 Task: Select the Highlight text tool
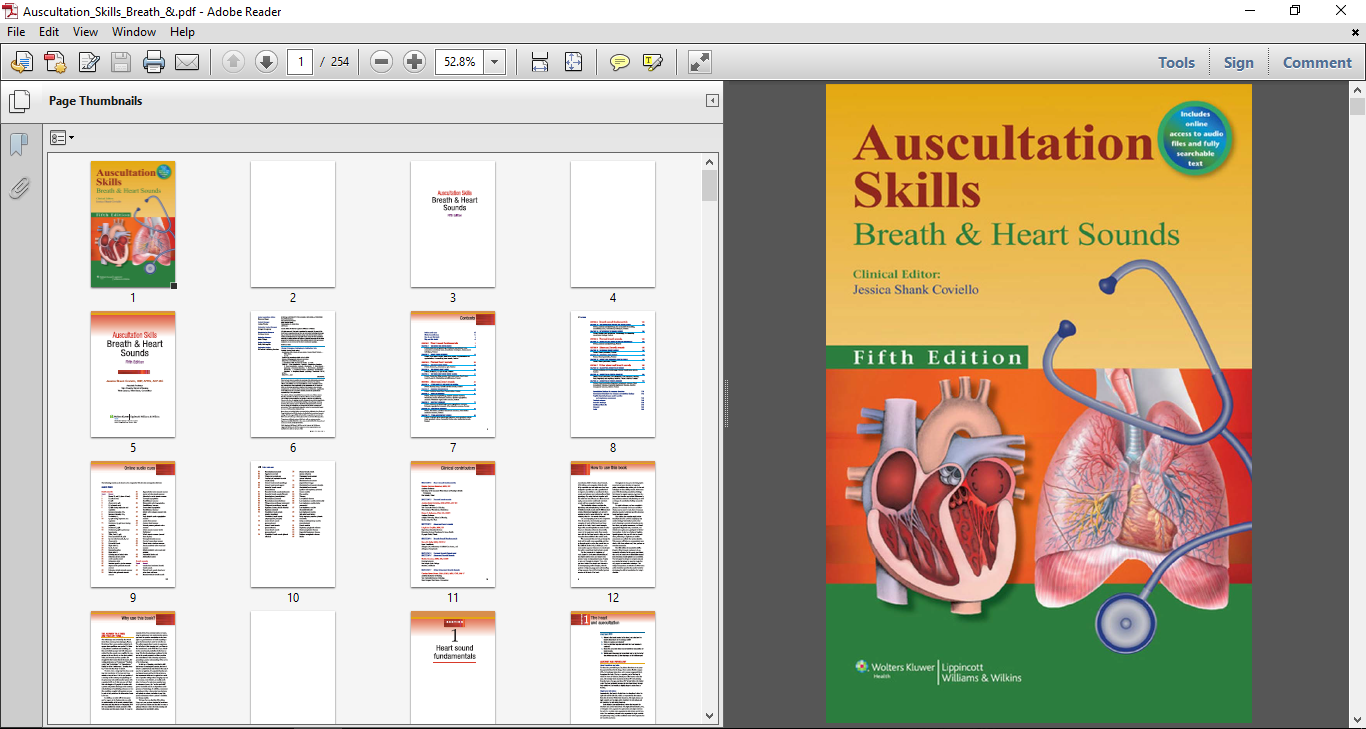tap(653, 62)
